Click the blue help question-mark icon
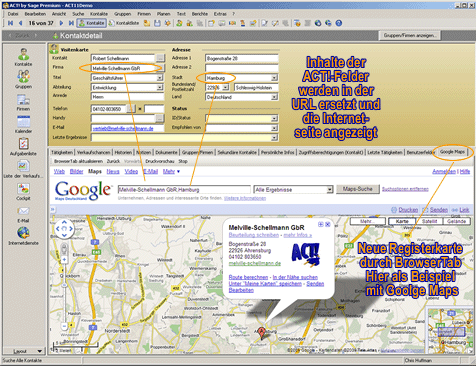This screenshot has width=476, height=366. pyautogui.click(x=339, y=23)
